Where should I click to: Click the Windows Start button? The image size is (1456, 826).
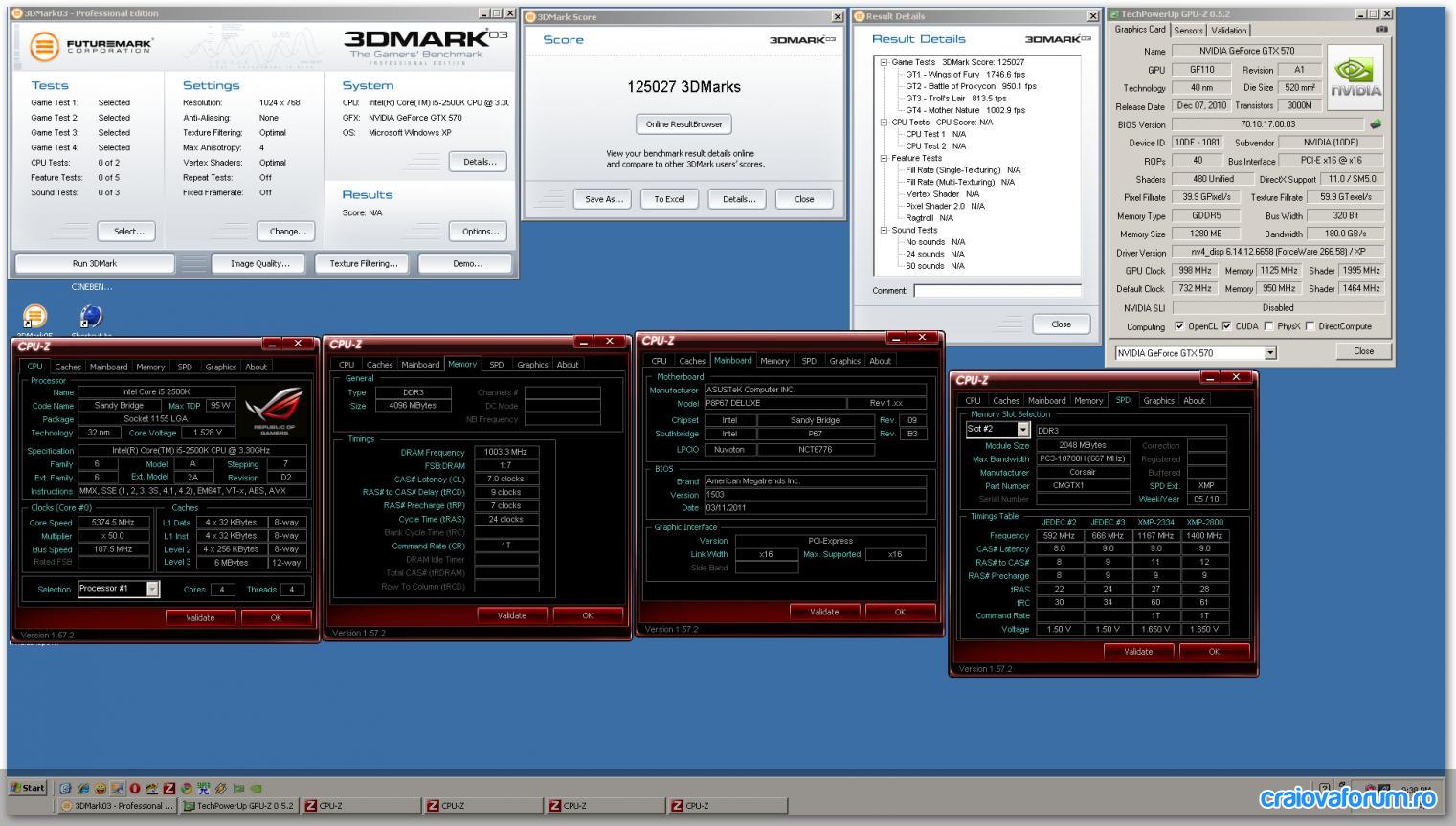click(28, 788)
